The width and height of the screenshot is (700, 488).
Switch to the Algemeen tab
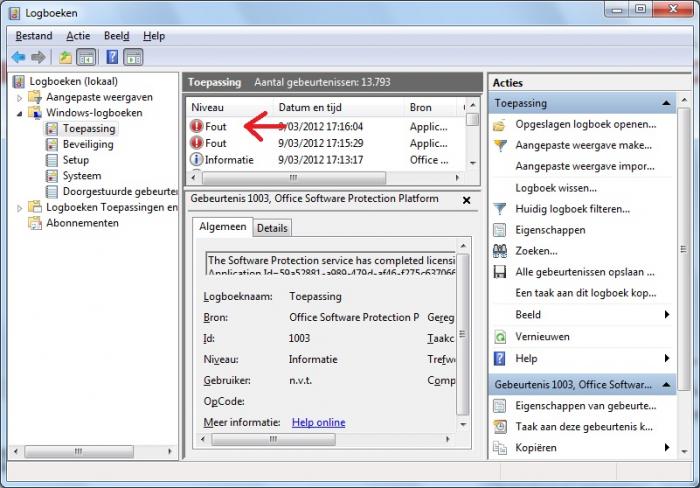[x=222, y=227]
